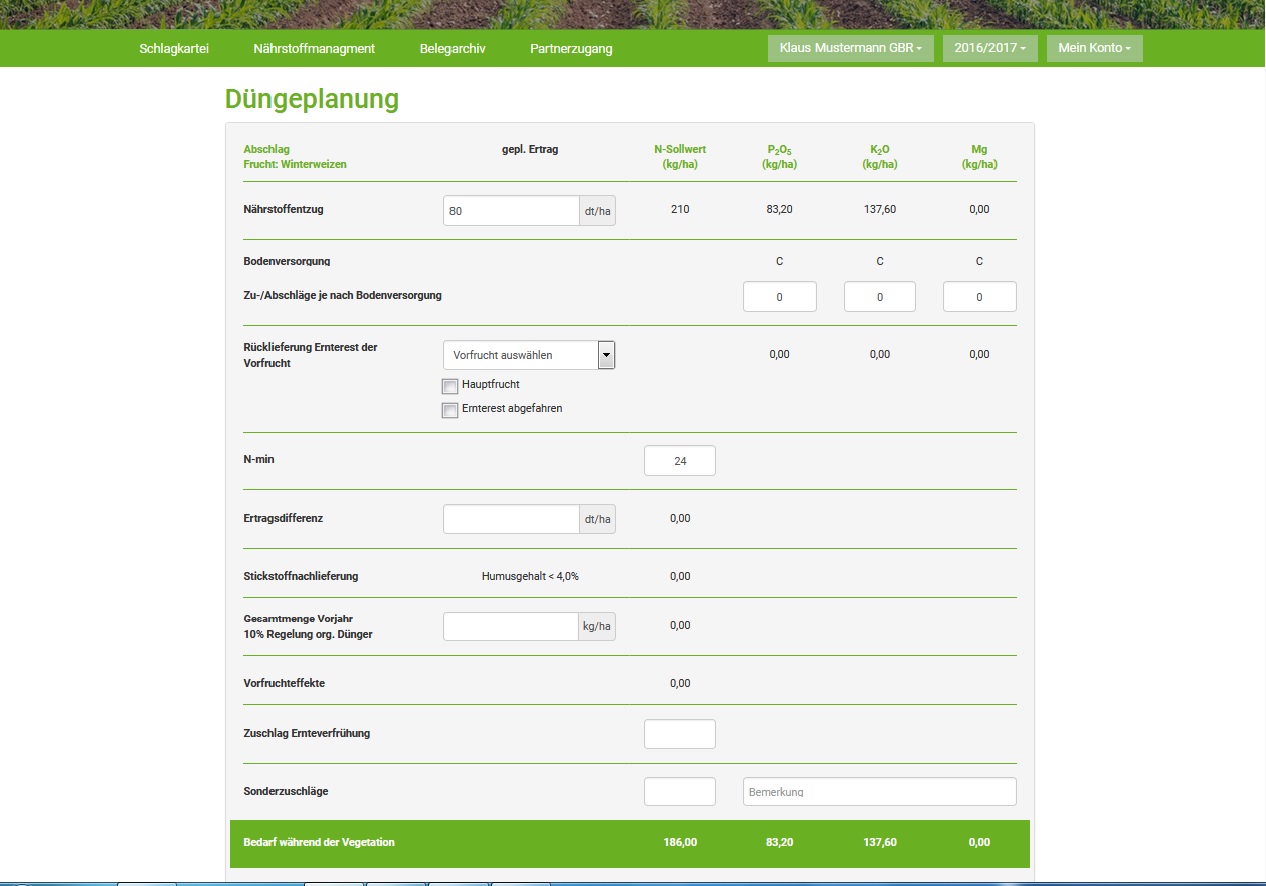Click the Nährstoffentzug K2O value 137,60
Image resolution: width=1266 pixels, height=886 pixels.
(880, 210)
